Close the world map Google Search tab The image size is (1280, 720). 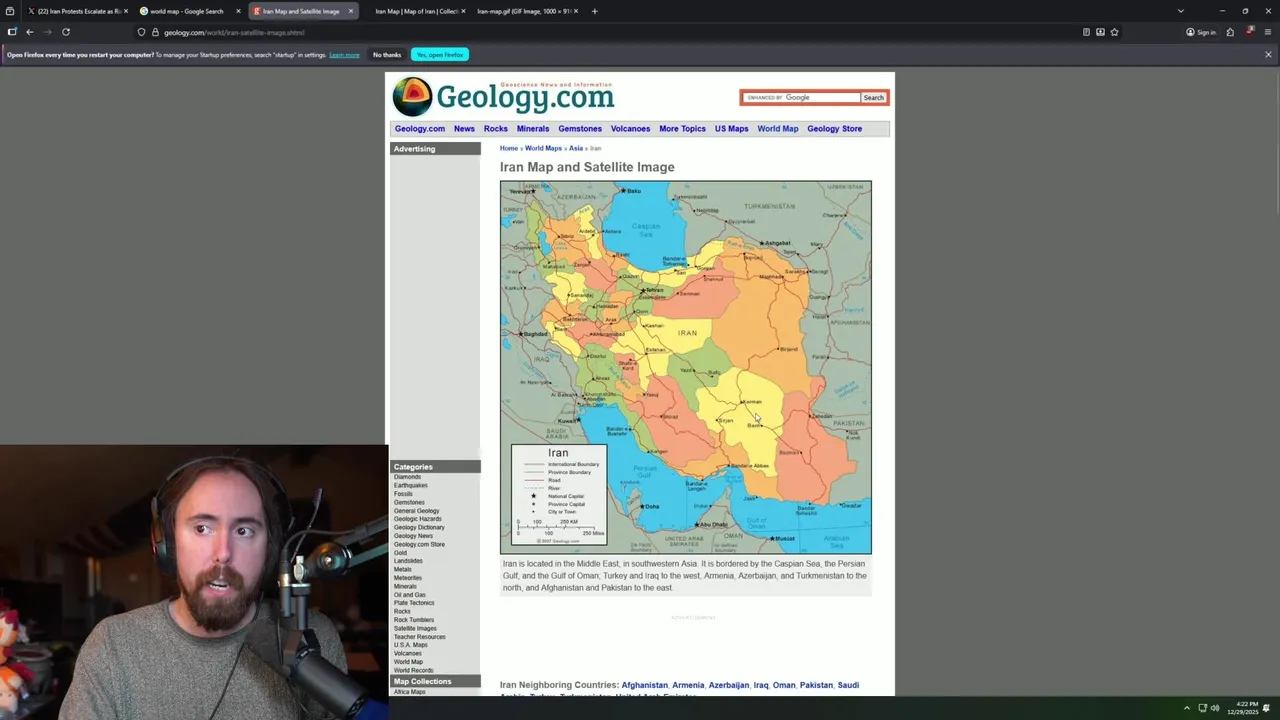[238, 11]
